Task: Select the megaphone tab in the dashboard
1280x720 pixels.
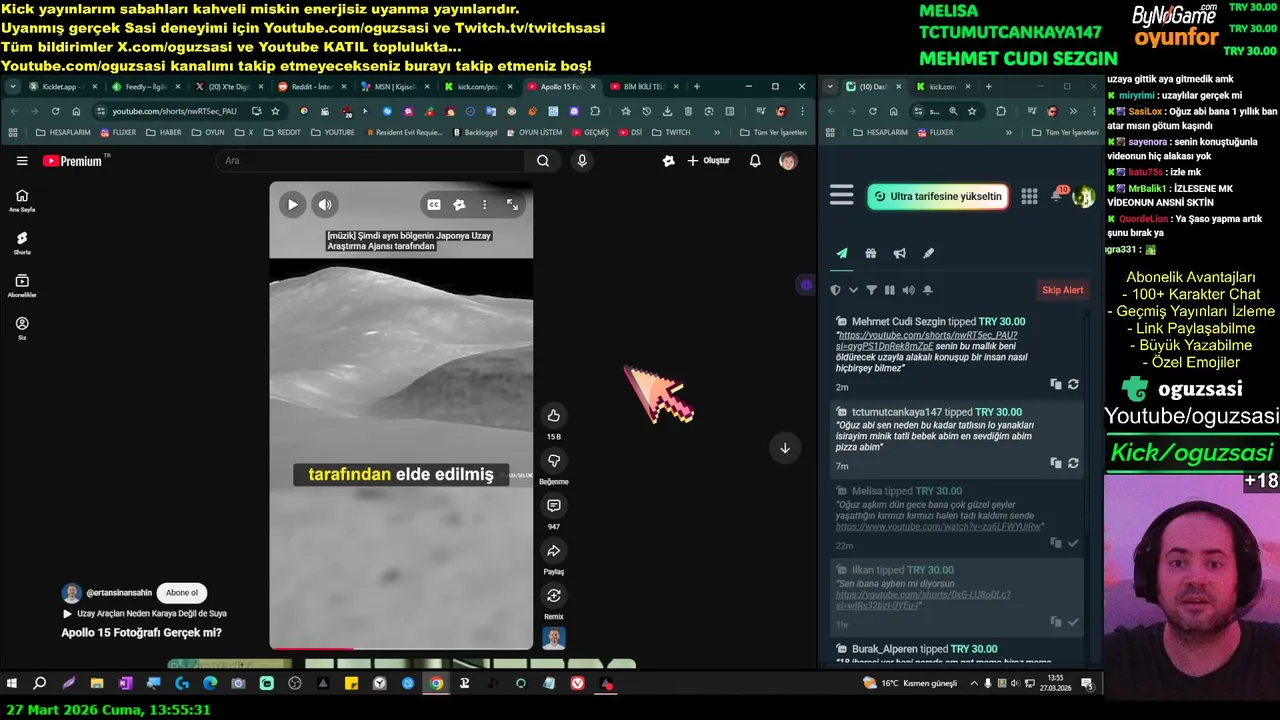Action: 900,254
